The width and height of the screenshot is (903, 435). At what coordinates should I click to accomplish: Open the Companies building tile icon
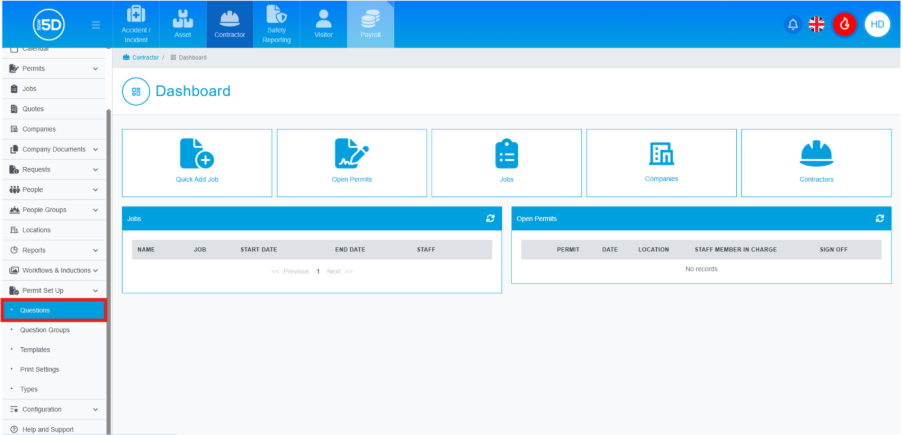click(661, 153)
